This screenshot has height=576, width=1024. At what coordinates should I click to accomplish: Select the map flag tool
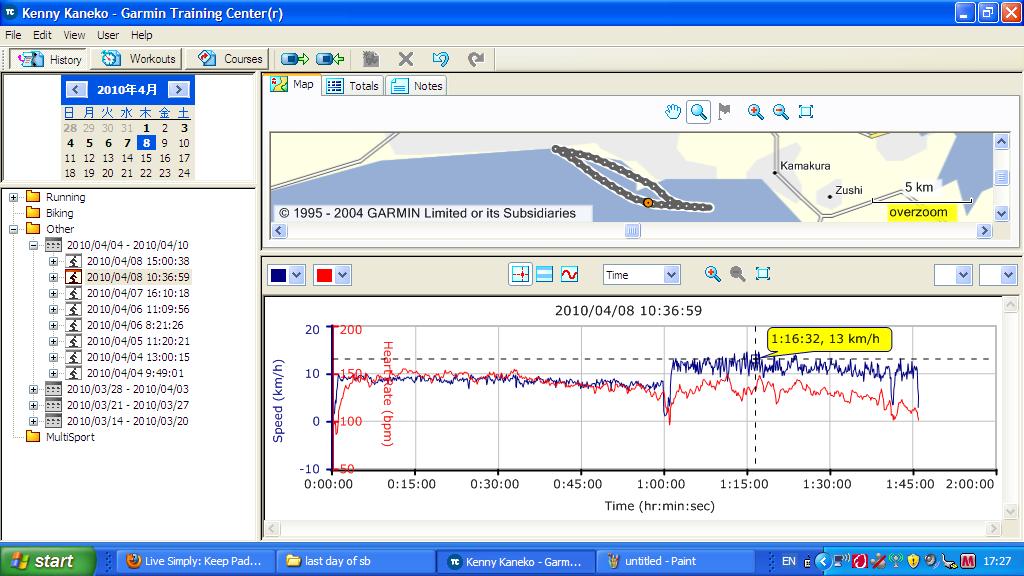click(724, 112)
